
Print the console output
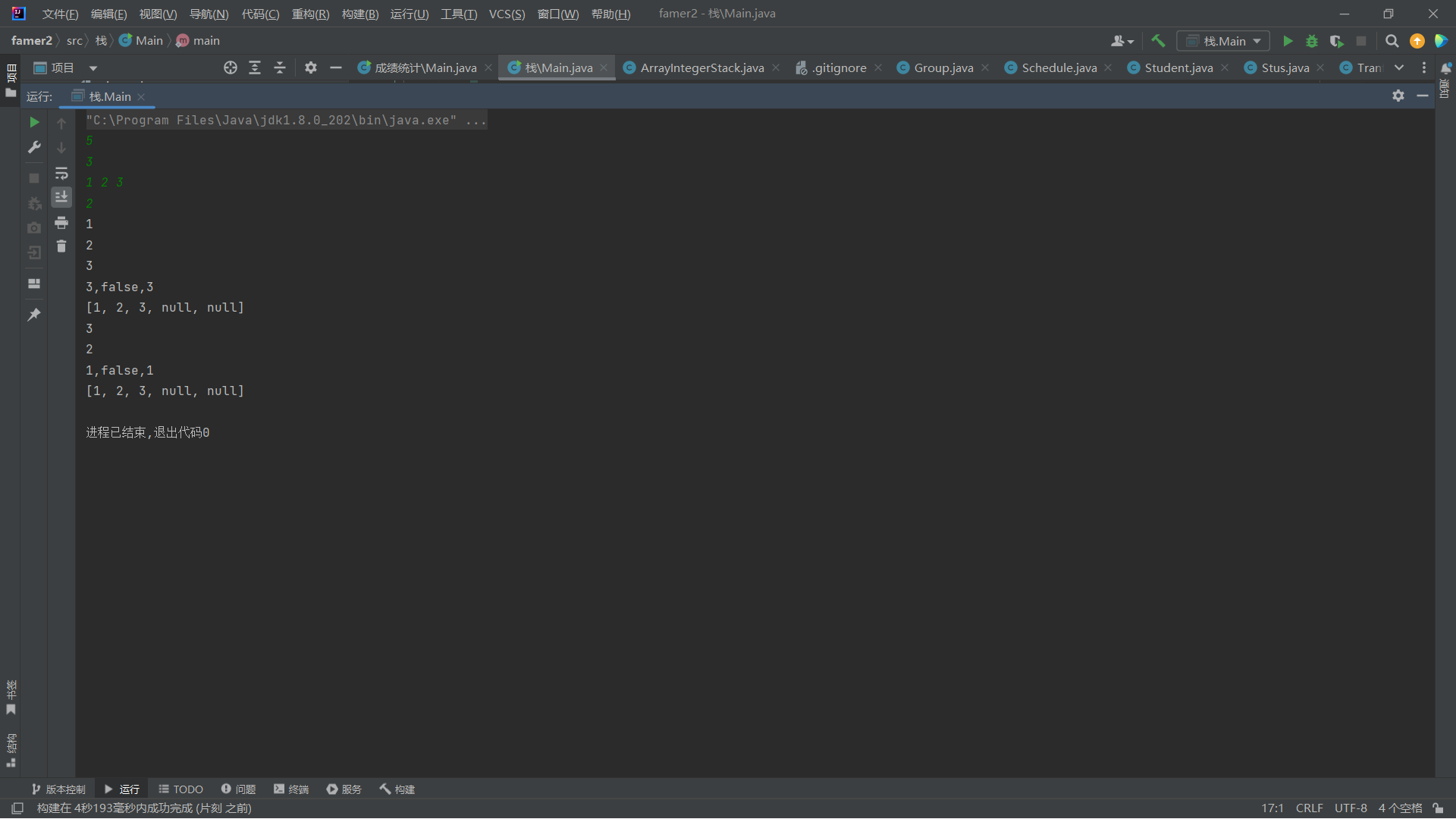[61, 222]
